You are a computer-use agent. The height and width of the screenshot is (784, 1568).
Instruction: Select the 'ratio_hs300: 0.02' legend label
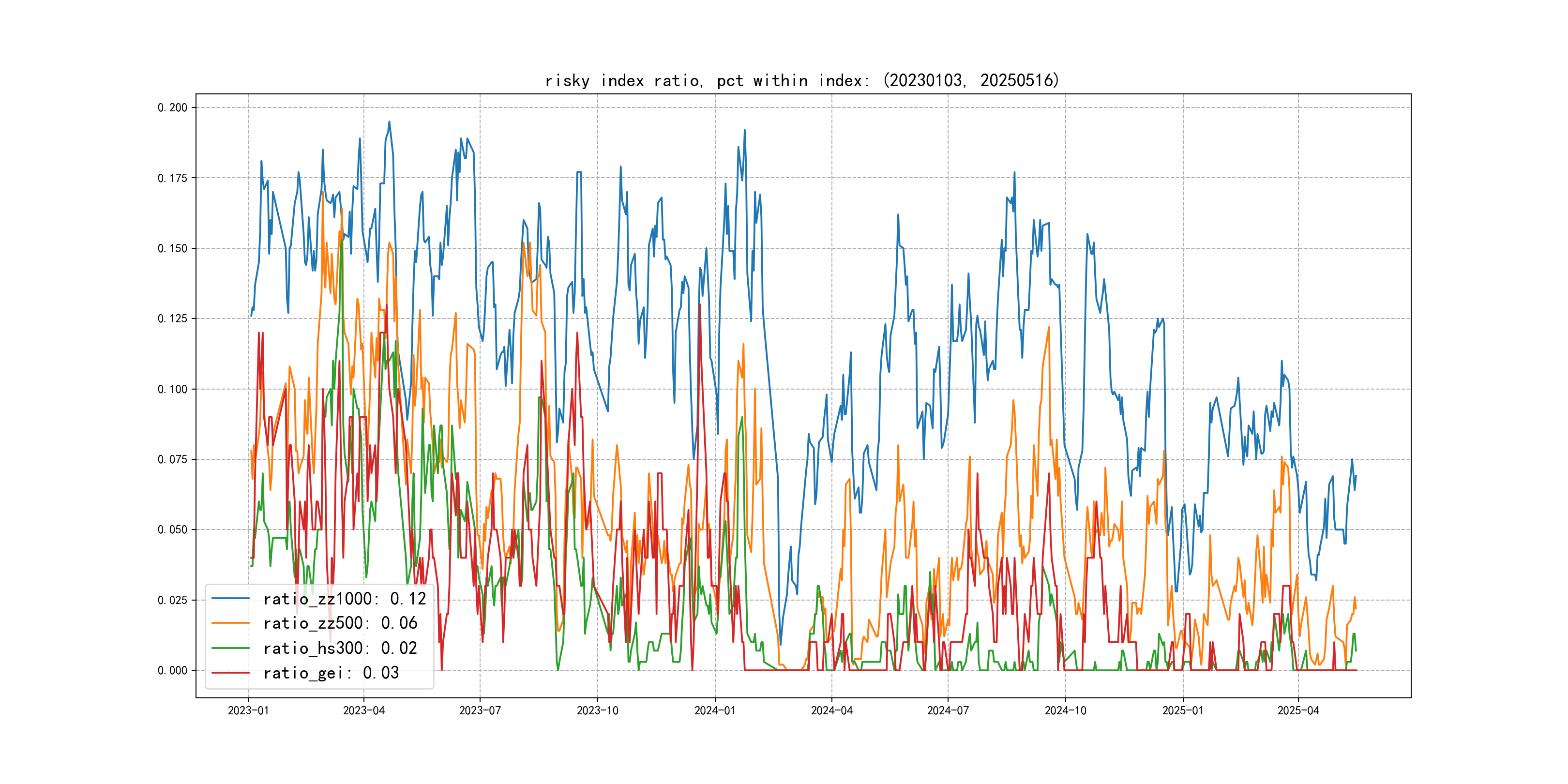click(x=340, y=648)
